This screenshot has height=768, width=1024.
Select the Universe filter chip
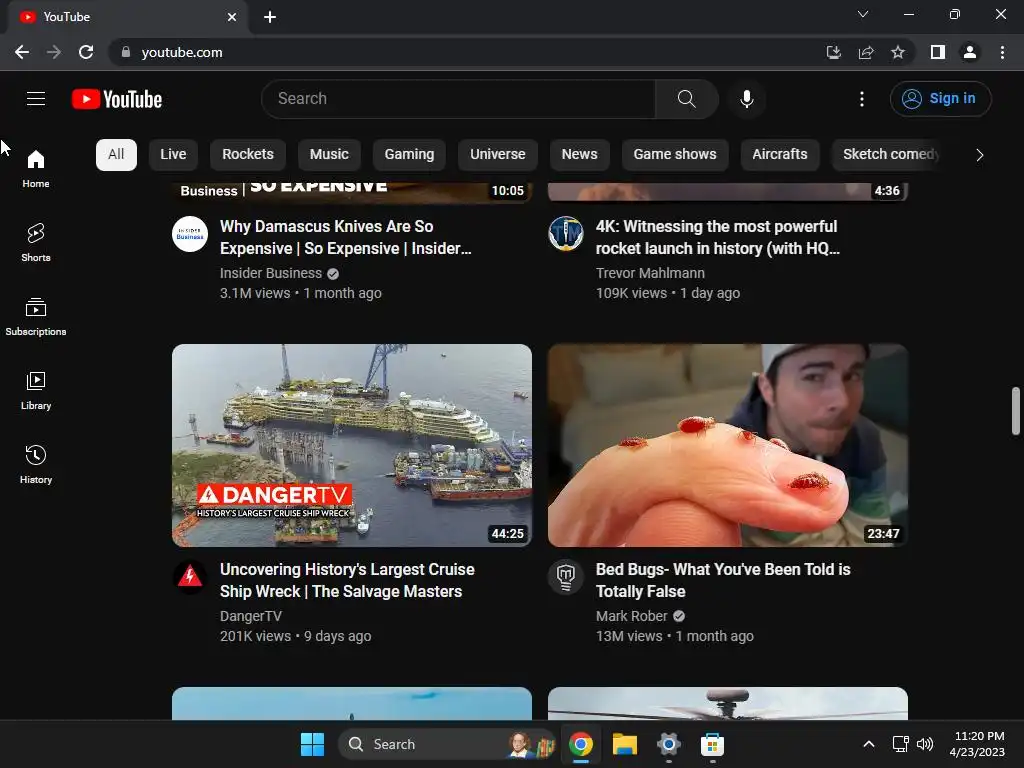pos(498,155)
